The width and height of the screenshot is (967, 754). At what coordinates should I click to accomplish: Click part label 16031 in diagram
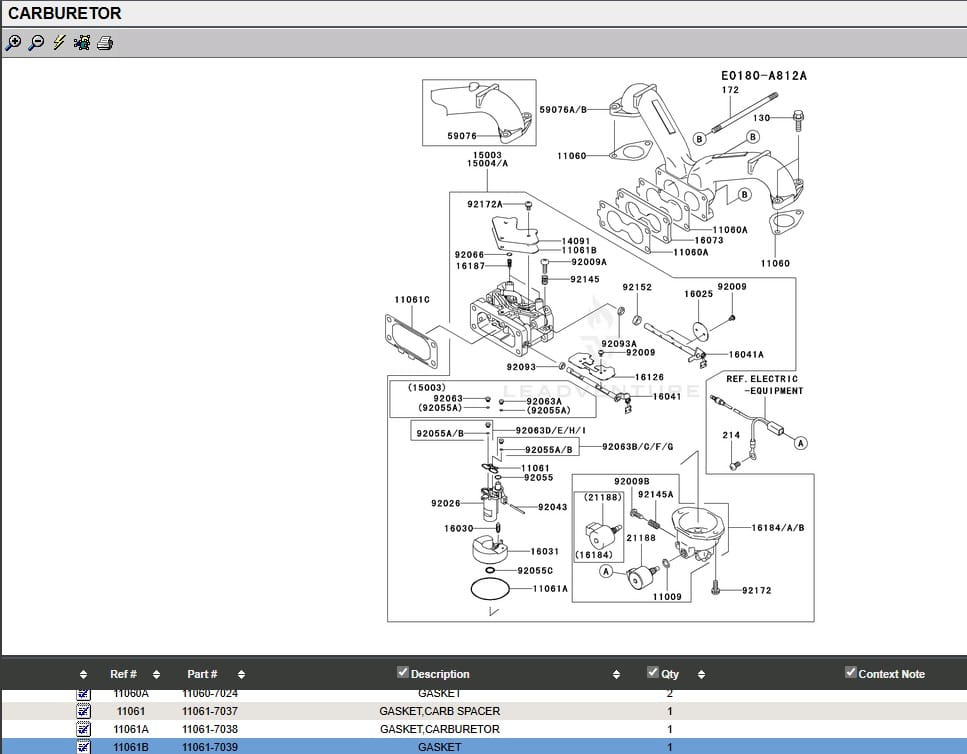544,551
